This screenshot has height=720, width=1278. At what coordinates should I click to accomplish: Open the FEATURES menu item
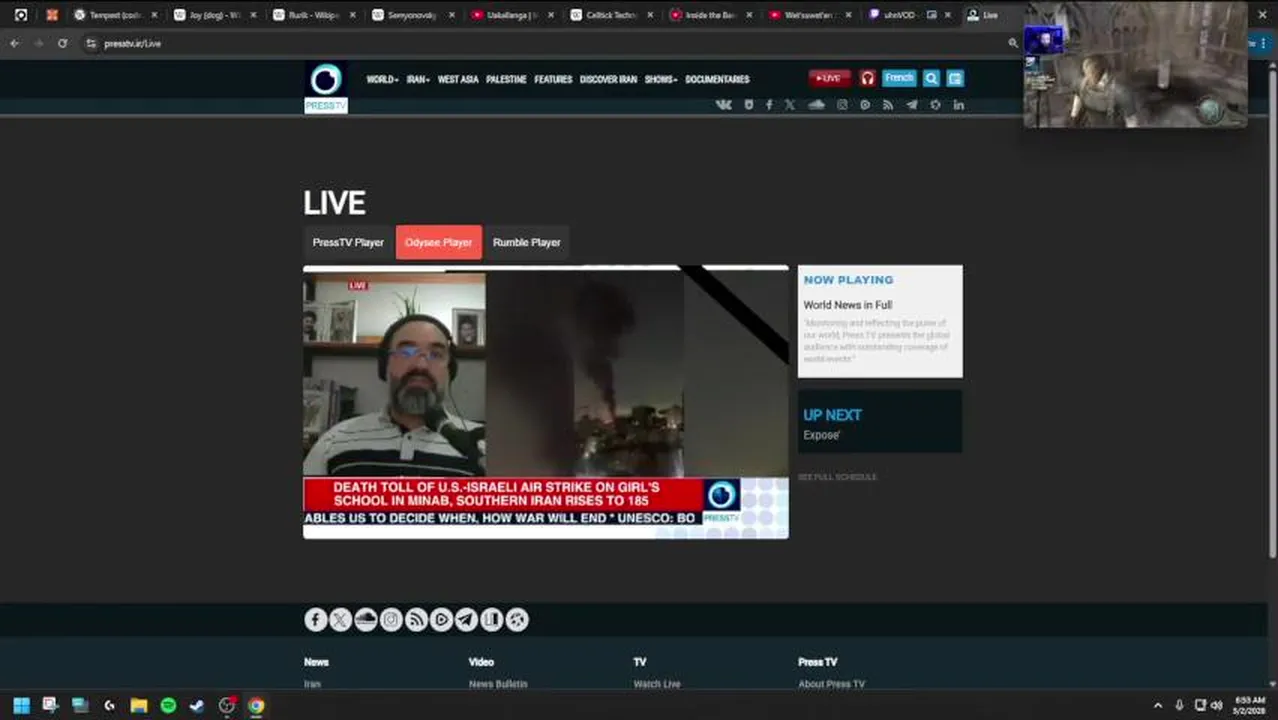(553, 79)
